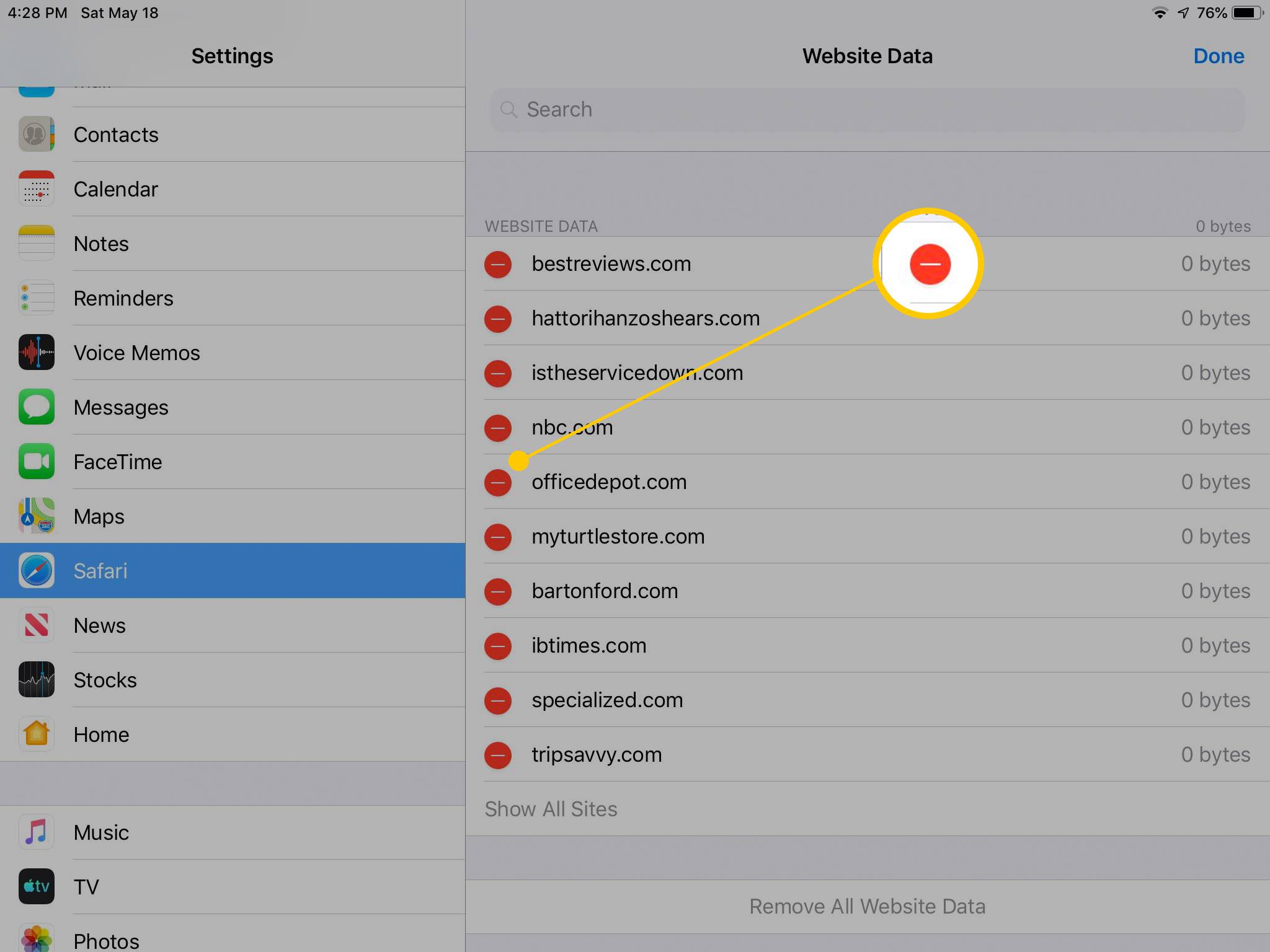Tap the Search field for website data
The height and width of the screenshot is (952, 1270).
tap(867, 110)
